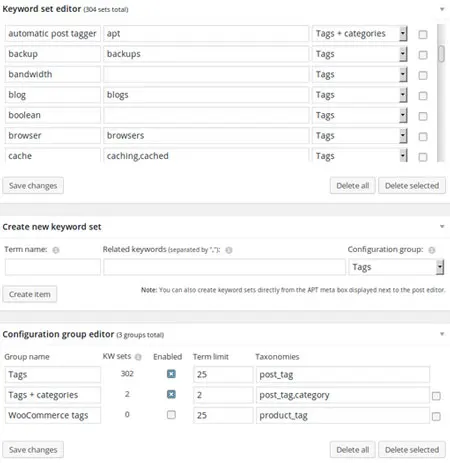Click the Term name input field
The width and height of the screenshot is (450, 463).
click(x=53, y=267)
